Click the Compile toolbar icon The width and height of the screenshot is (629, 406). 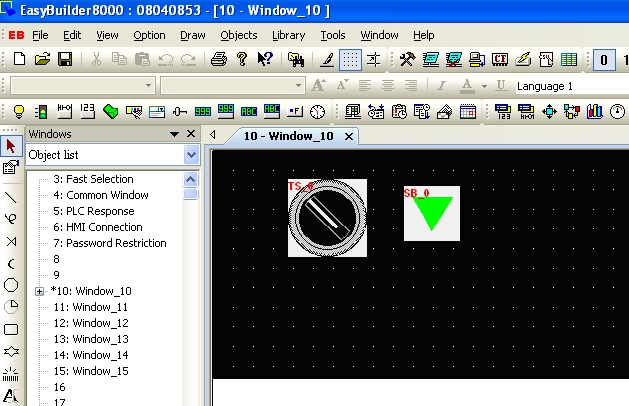[430, 60]
